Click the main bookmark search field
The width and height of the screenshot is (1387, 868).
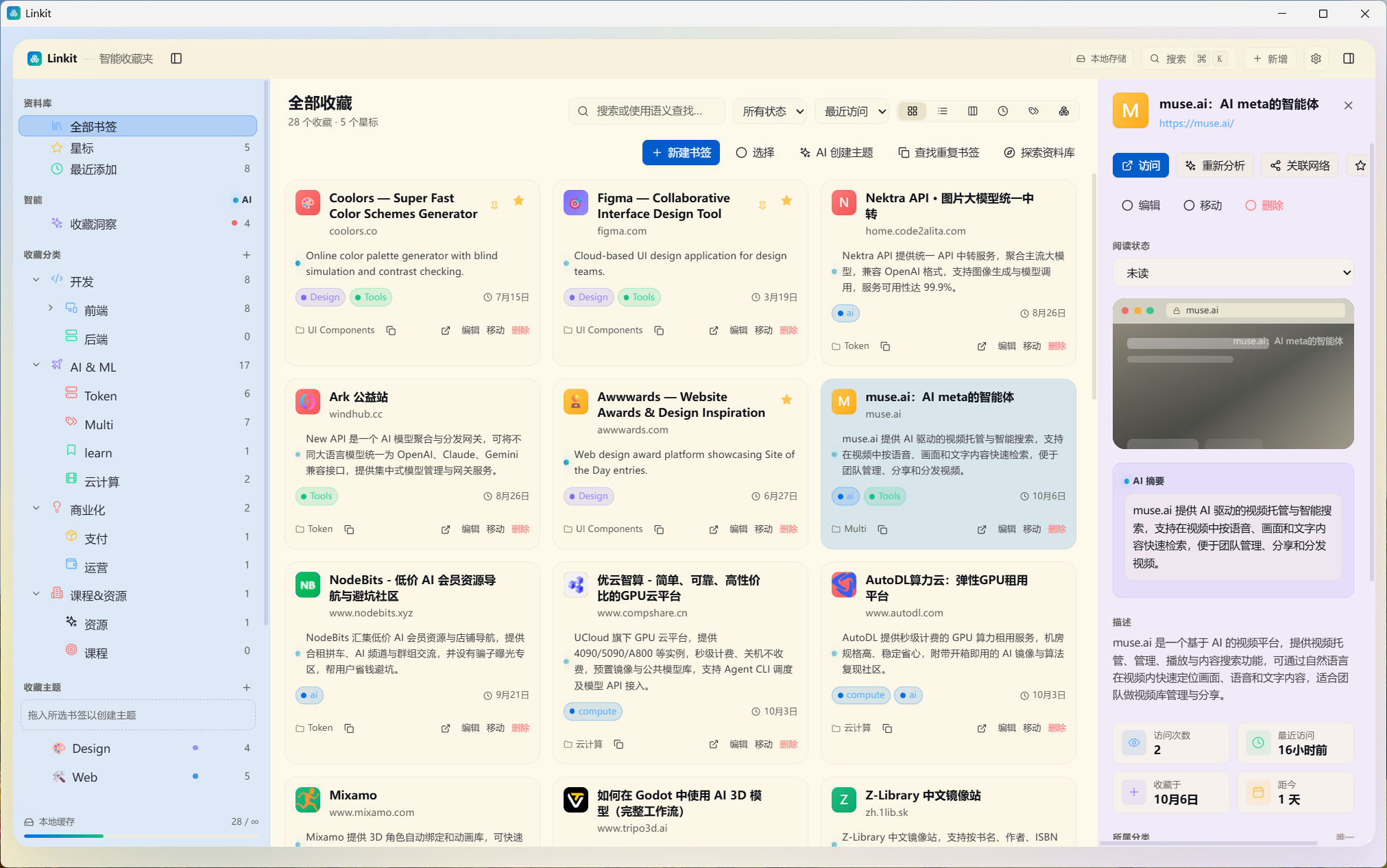(647, 111)
